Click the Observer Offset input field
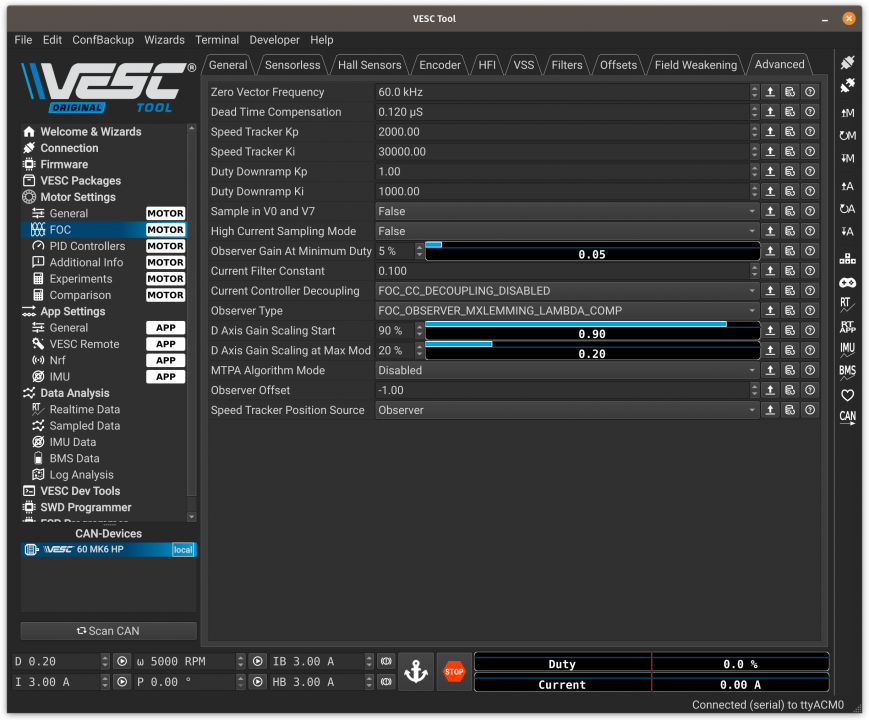The image size is (869, 720). tap(562, 390)
